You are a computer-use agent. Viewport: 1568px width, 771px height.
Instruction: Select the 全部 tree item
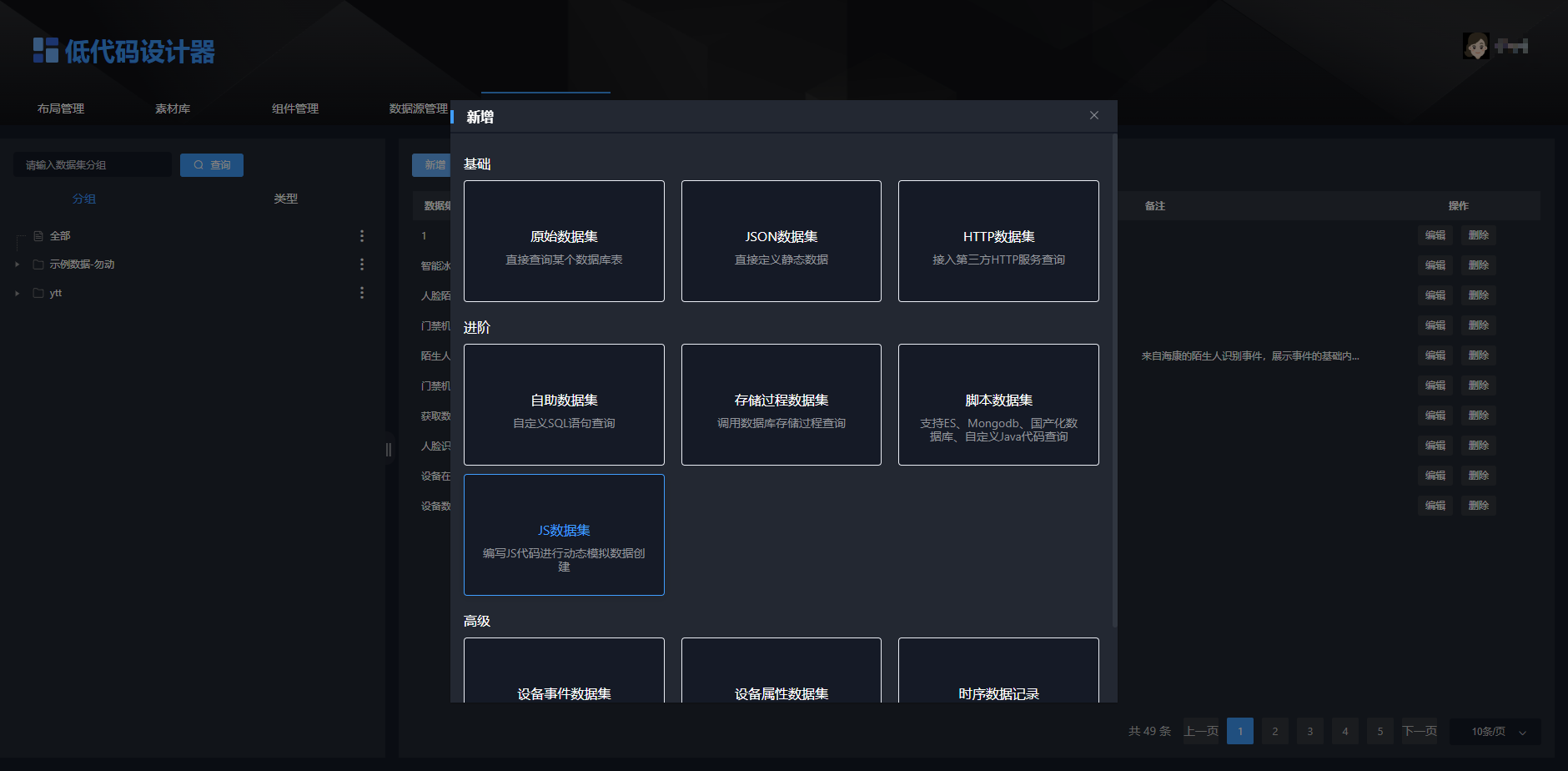[x=60, y=236]
